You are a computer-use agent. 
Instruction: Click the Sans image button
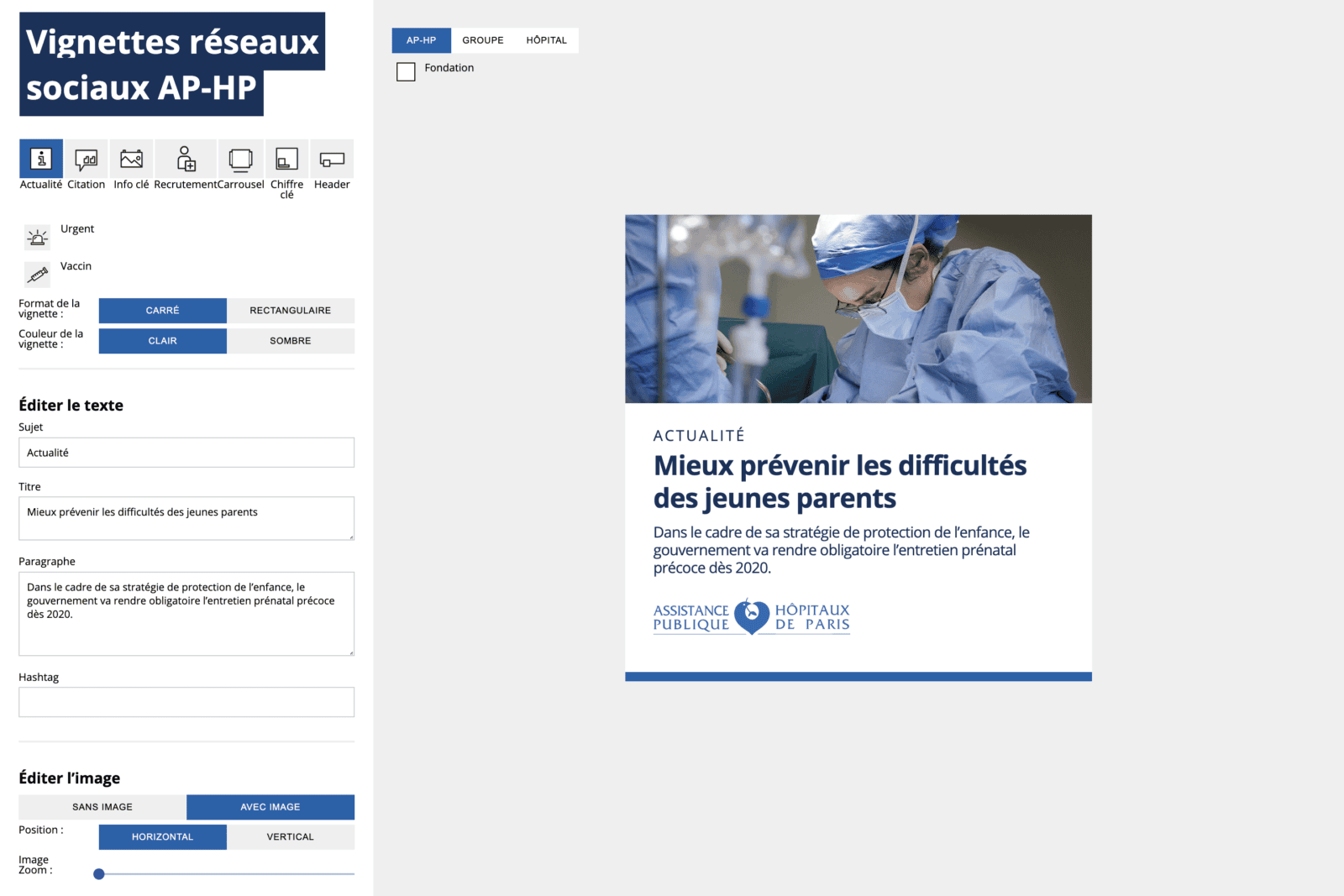102,807
